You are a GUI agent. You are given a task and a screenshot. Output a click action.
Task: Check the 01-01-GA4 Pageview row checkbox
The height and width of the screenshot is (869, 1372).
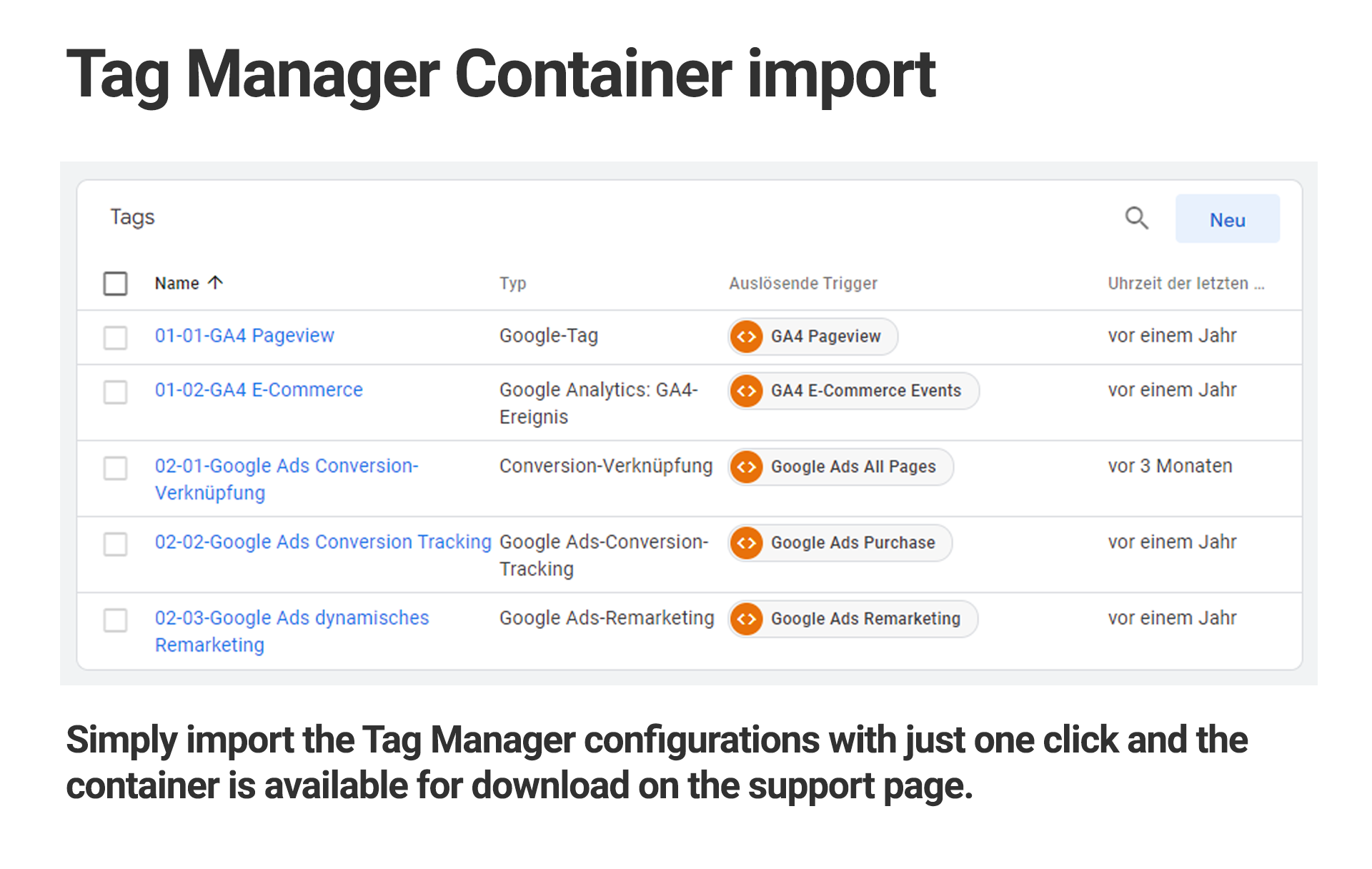tap(115, 337)
